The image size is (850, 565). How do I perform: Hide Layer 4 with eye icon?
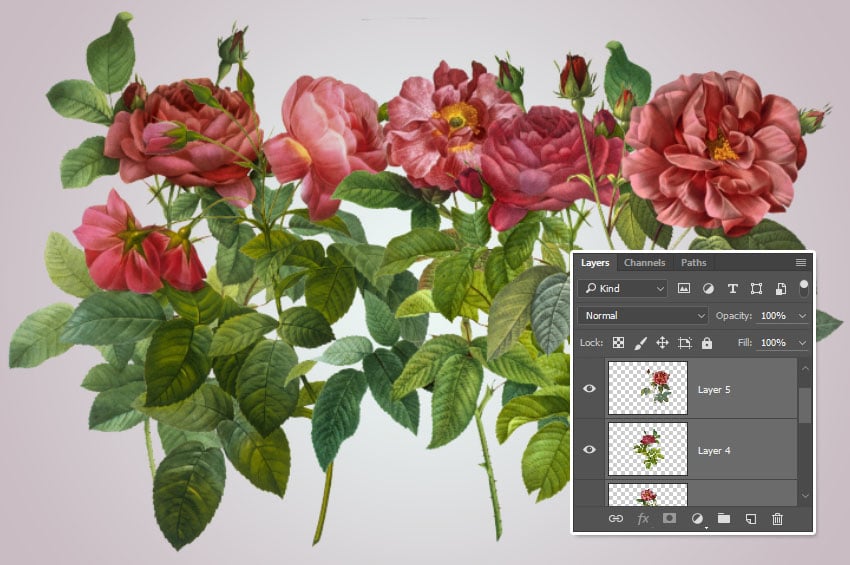589,449
